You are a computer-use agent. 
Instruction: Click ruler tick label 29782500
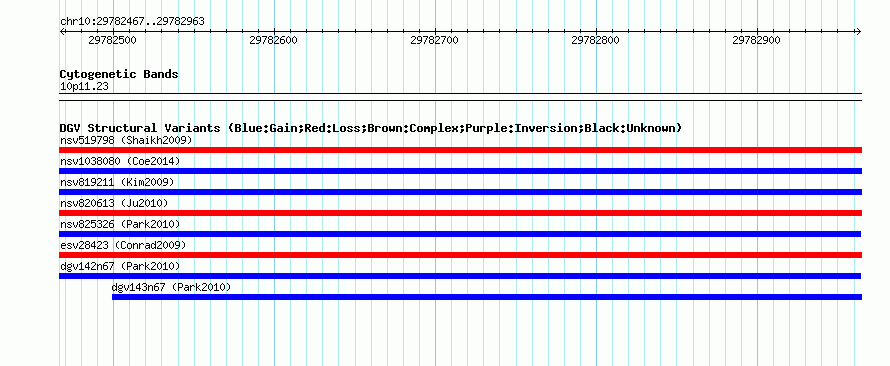coord(112,40)
